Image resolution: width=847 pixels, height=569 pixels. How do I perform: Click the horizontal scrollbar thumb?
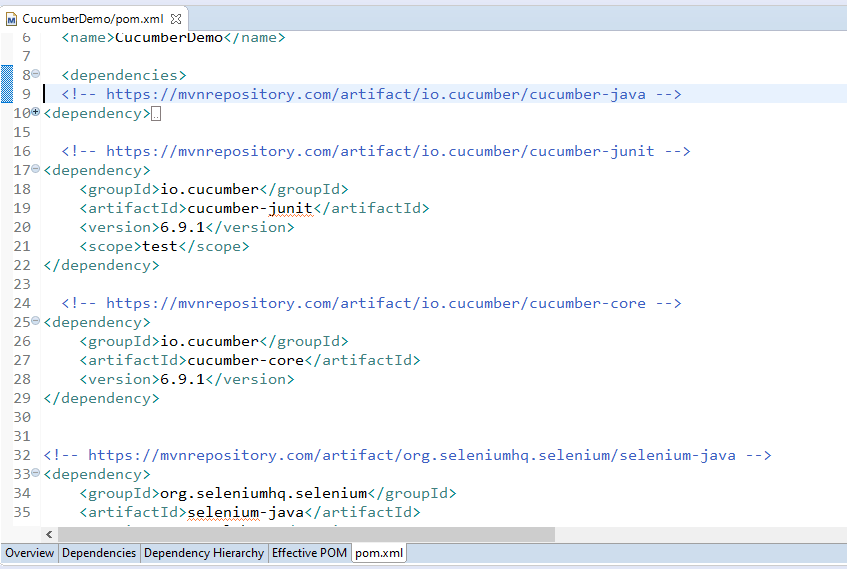[306, 534]
